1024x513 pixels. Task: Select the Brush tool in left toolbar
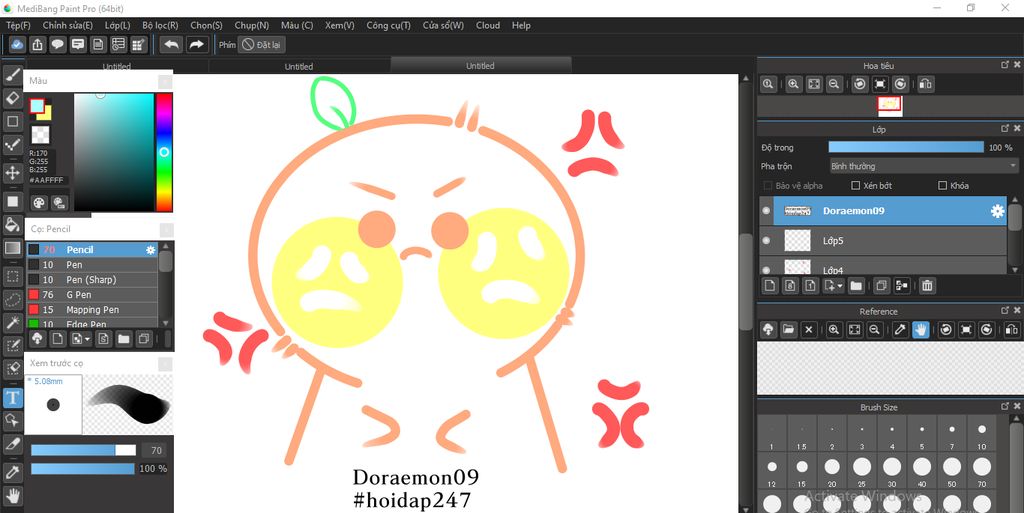tap(12, 75)
